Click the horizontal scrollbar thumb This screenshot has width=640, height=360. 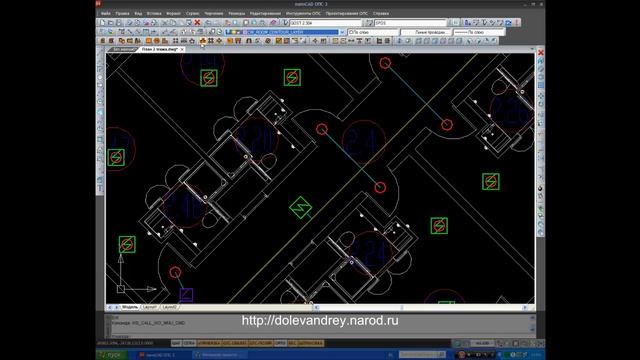point(402,307)
